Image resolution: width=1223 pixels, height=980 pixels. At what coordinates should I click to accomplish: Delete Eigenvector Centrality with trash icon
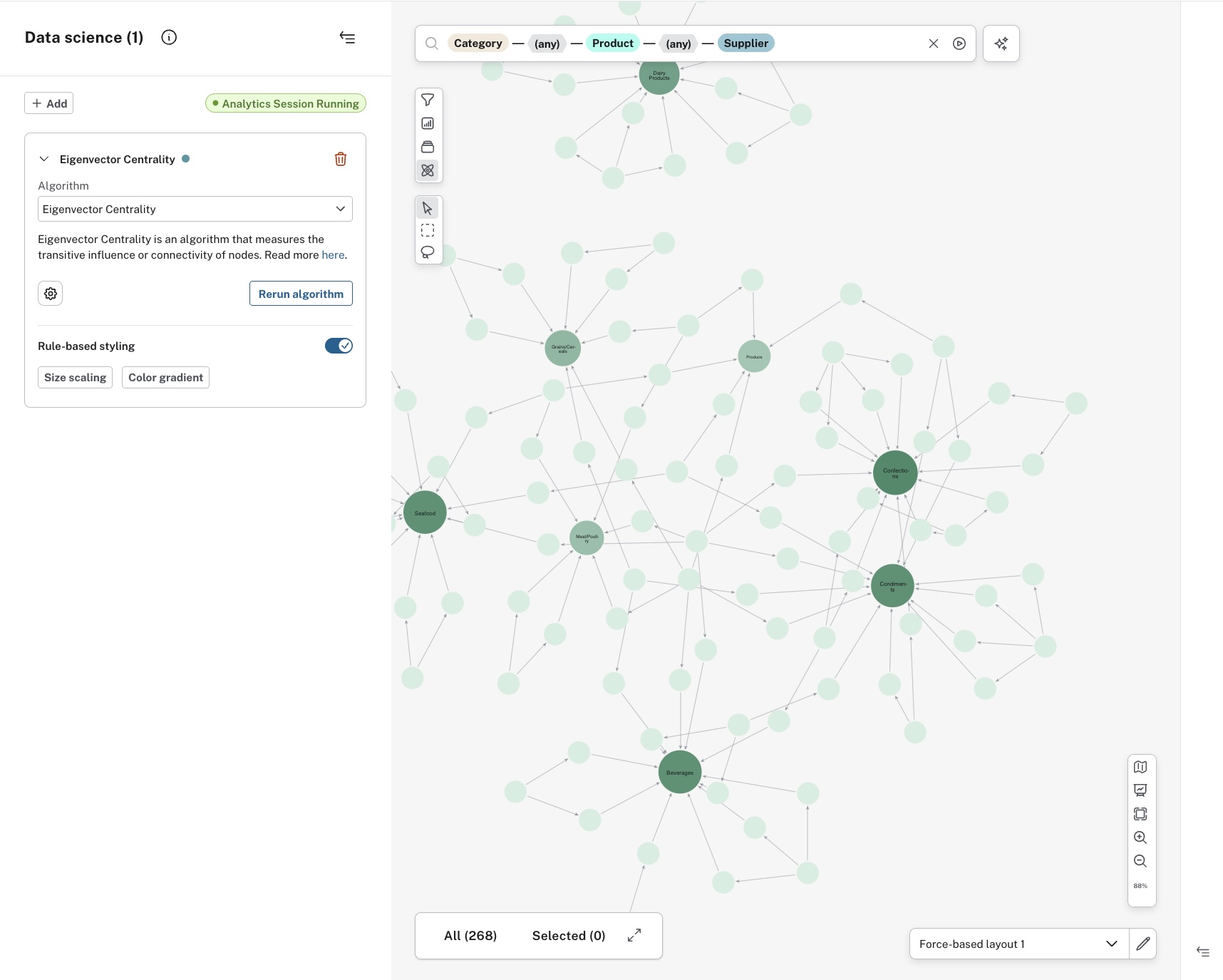click(x=341, y=159)
